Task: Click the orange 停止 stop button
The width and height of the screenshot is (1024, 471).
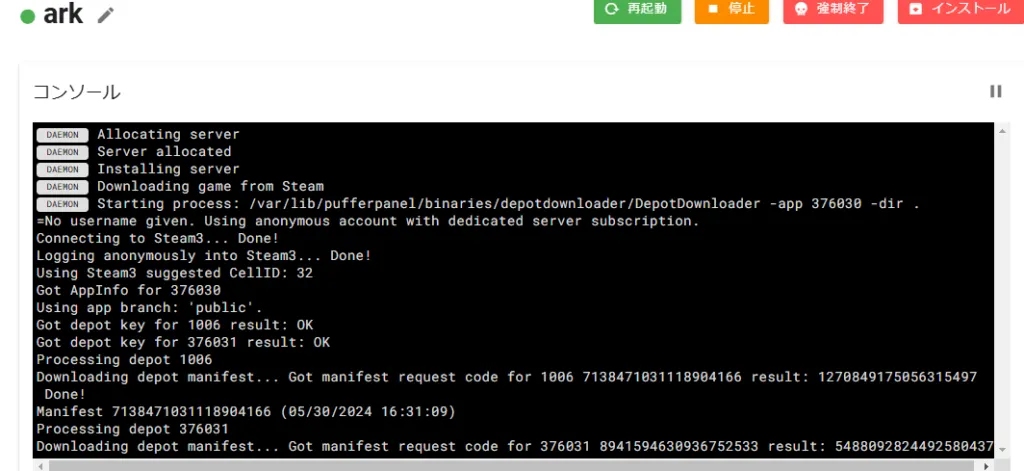Action: click(731, 10)
